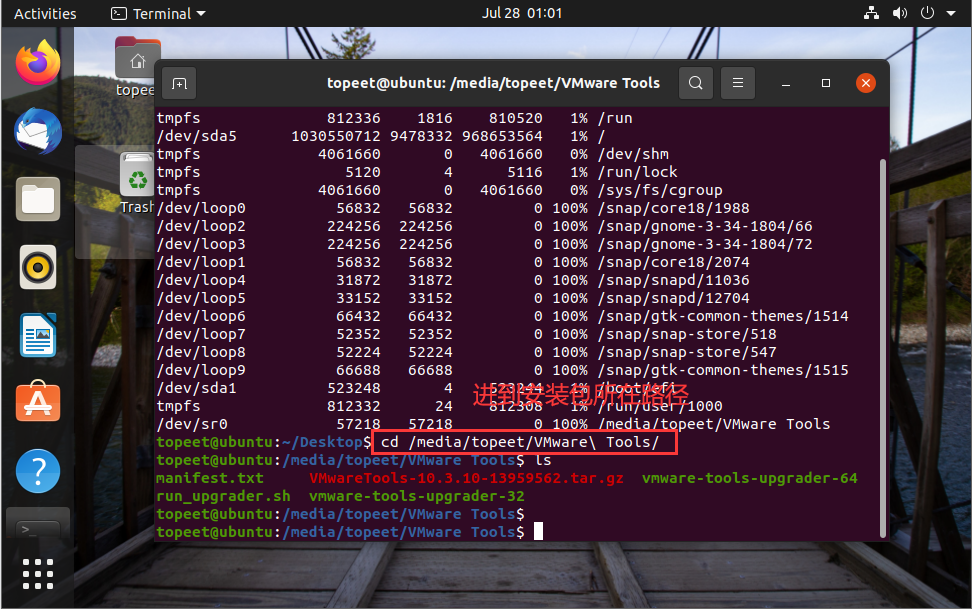Launch Firefox from the dock
972x609 pixels.
38,63
